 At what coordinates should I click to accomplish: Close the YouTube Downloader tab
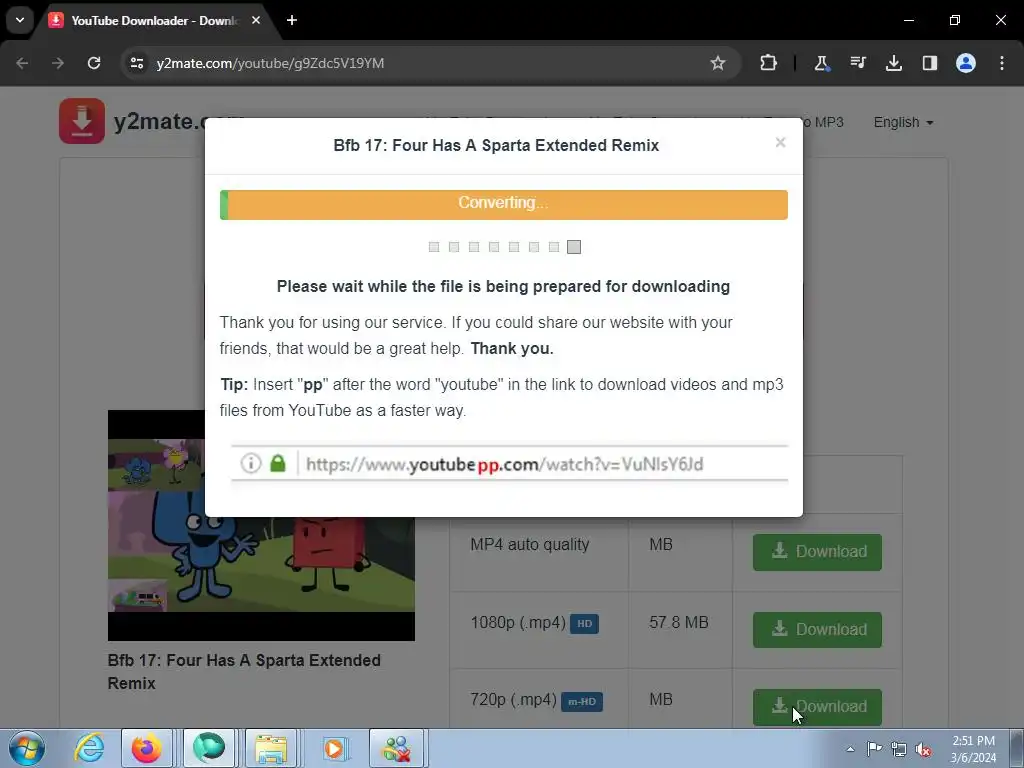(255, 20)
